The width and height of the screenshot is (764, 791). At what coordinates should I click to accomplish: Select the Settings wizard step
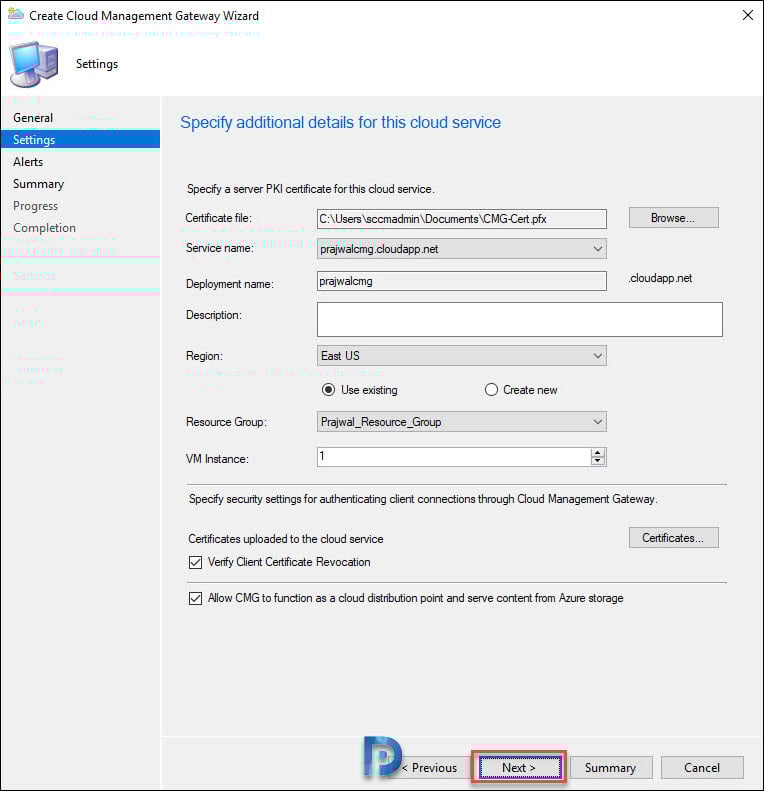tap(80, 139)
